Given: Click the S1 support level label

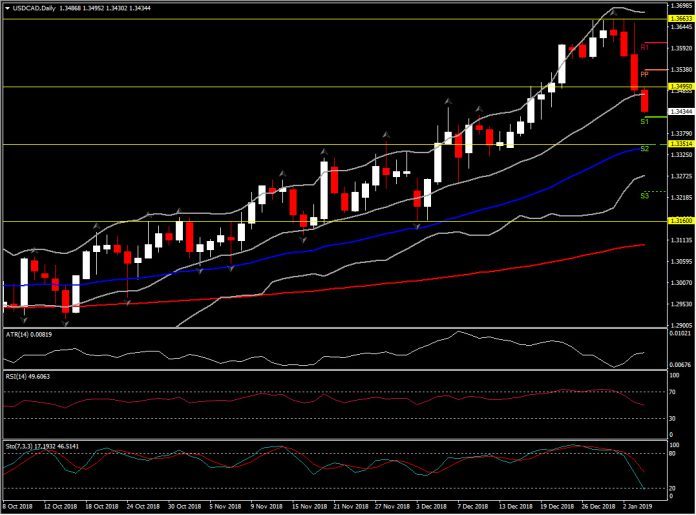Looking at the screenshot, I should click(x=645, y=121).
